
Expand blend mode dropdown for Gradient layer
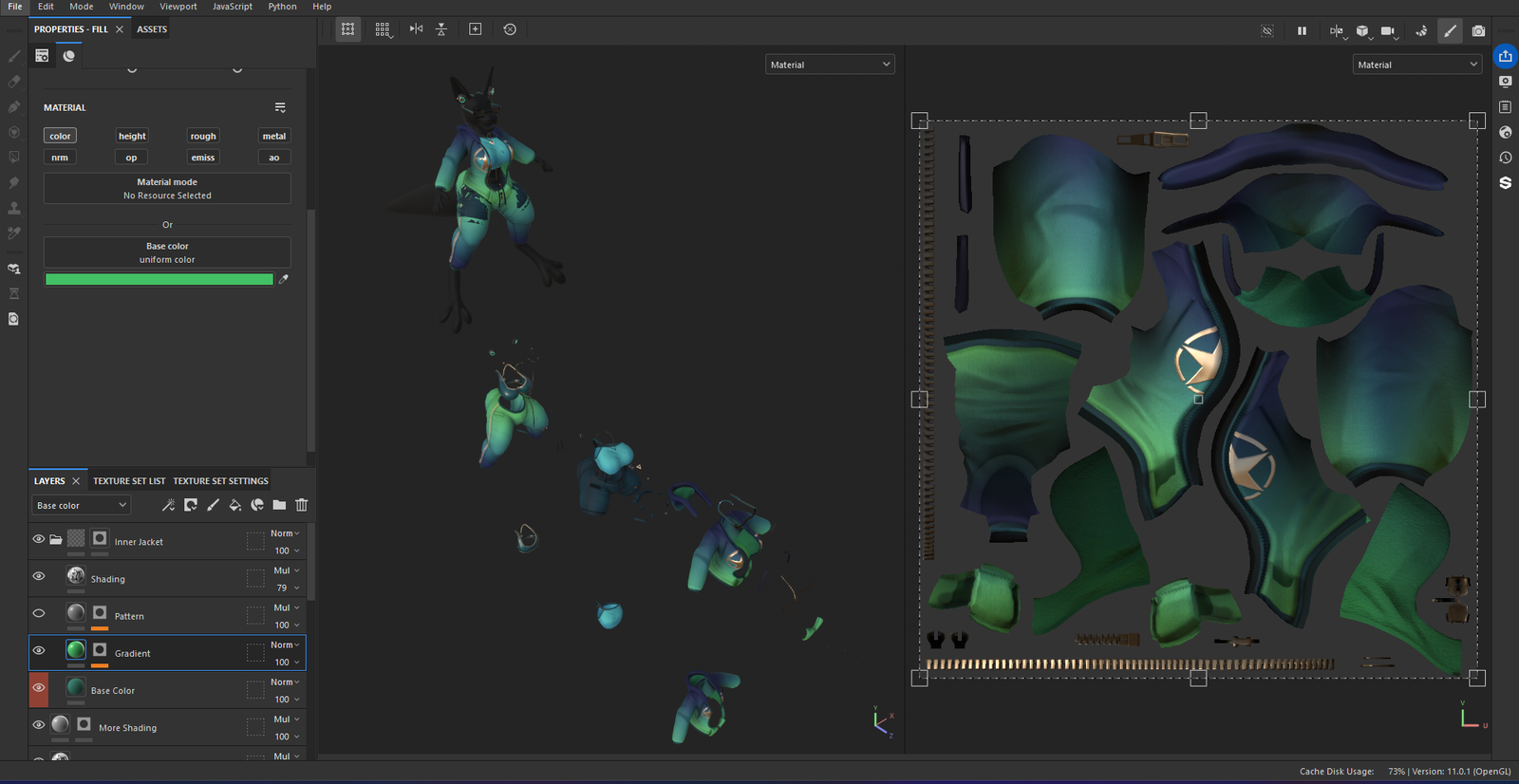point(285,645)
